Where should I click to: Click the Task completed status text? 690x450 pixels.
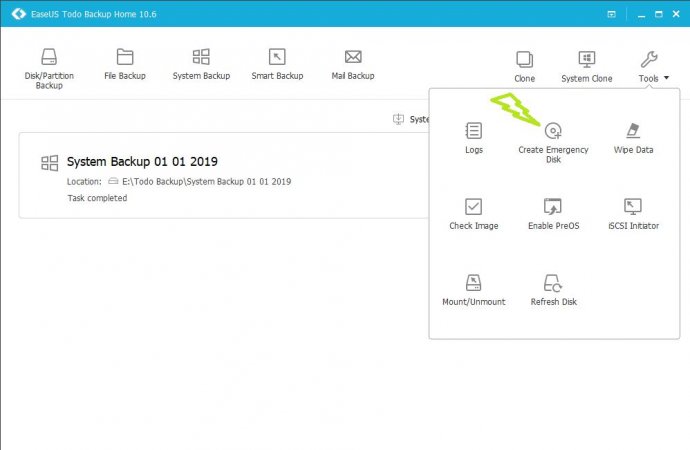(x=97, y=198)
